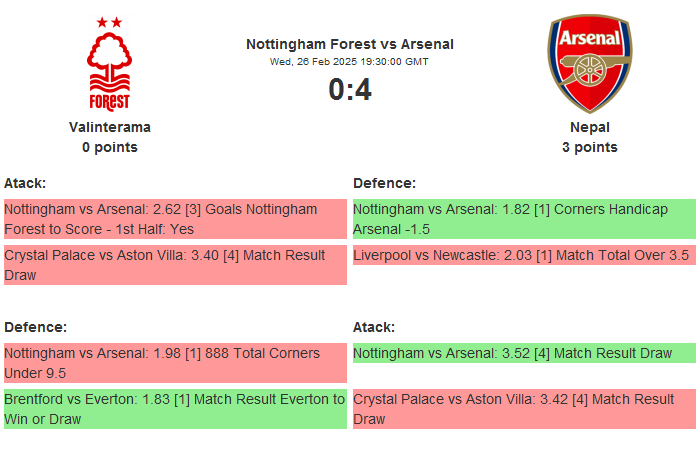The image size is (700, 460).
Task: Click Valinterama's 0 points label
Action: [110, 147]
